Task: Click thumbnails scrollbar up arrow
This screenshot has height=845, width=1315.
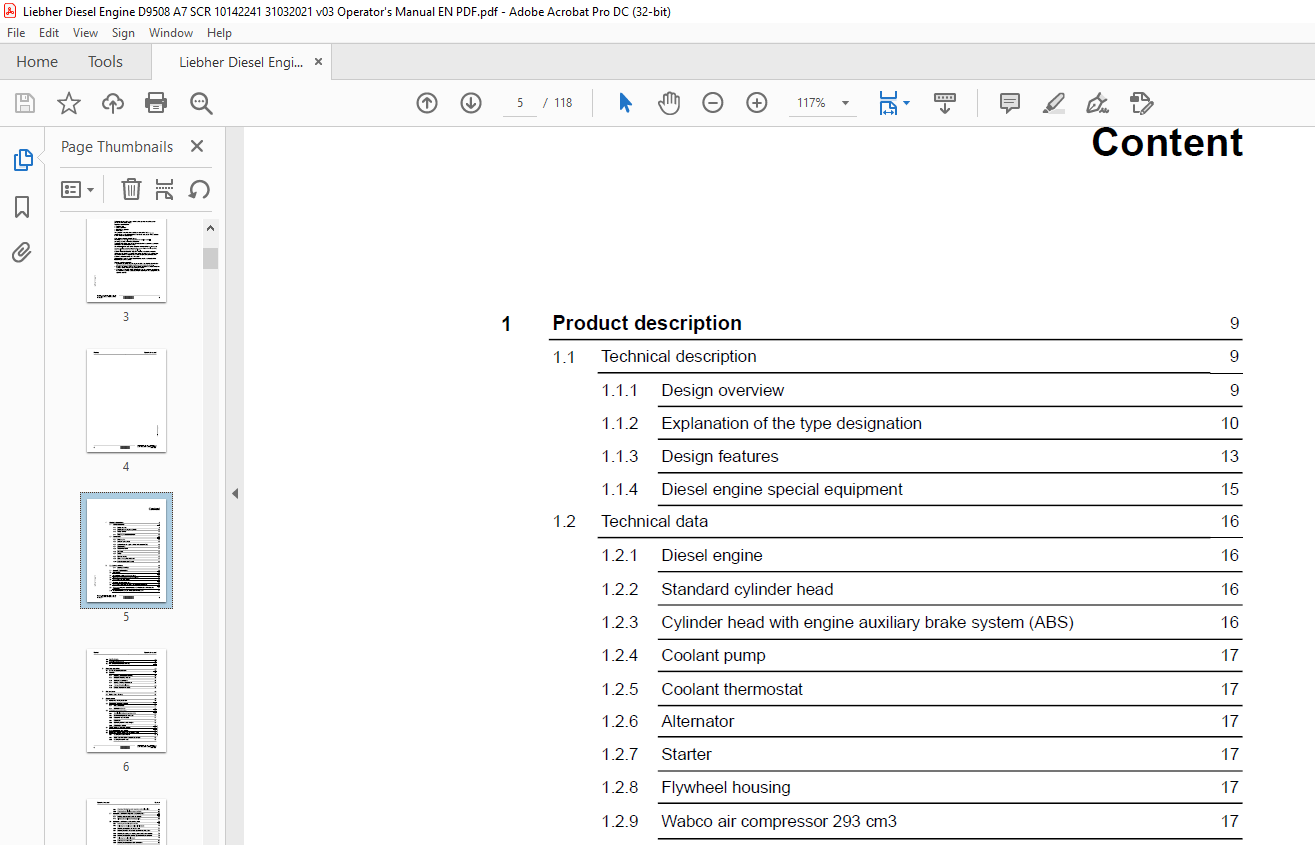Action: [210, 228]
